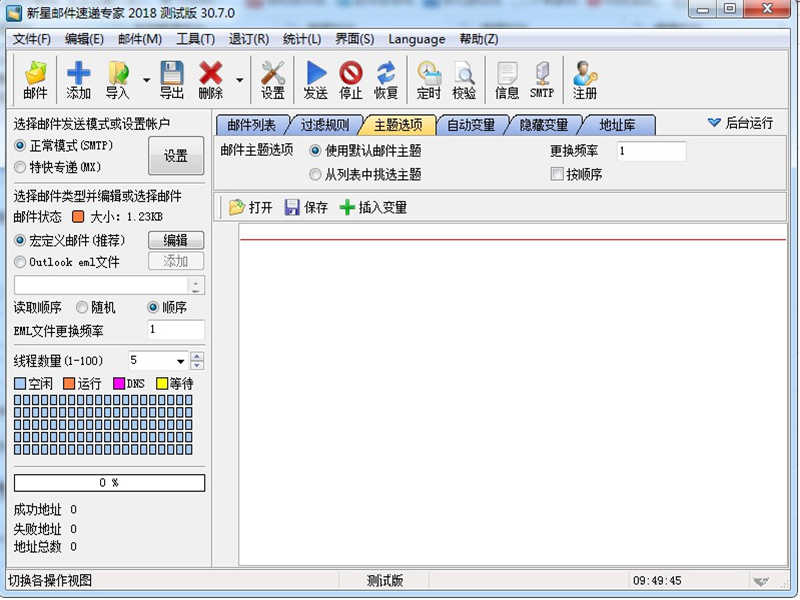The image size is (800, 600).
Task: Enable the 按顺序 checkbox
Action: pyautogui.click(x=557, y=174)
